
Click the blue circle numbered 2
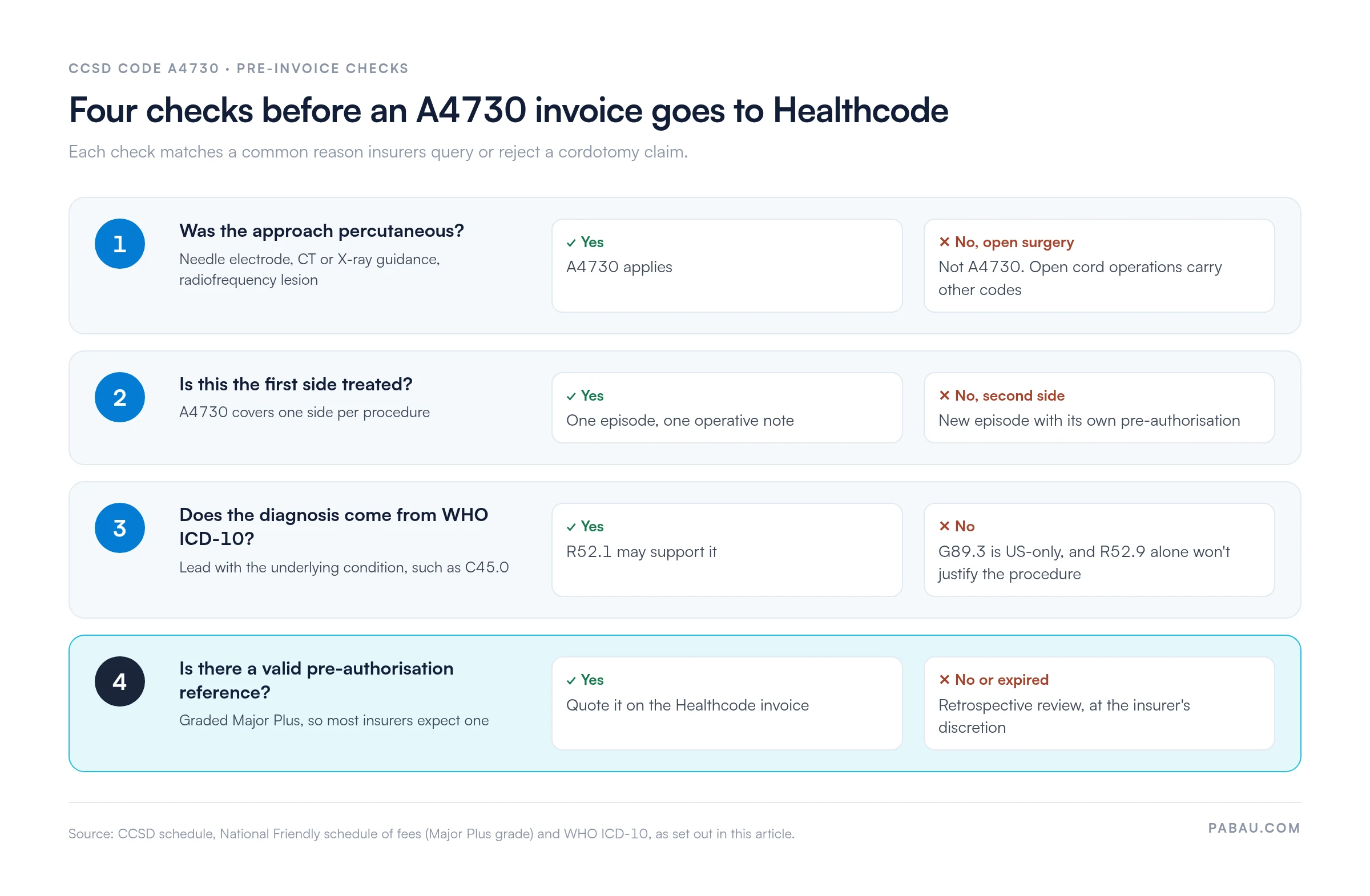point(120,397)
